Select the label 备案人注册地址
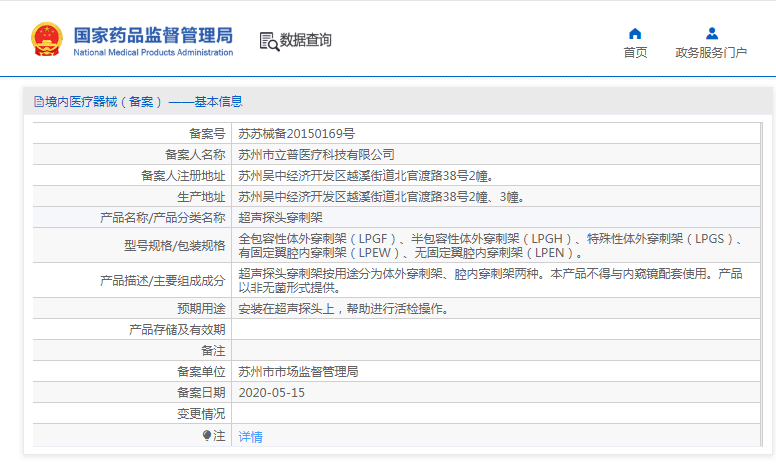Image resolution: width=776 pixels, height=467 pixels. tap(183, 176)
